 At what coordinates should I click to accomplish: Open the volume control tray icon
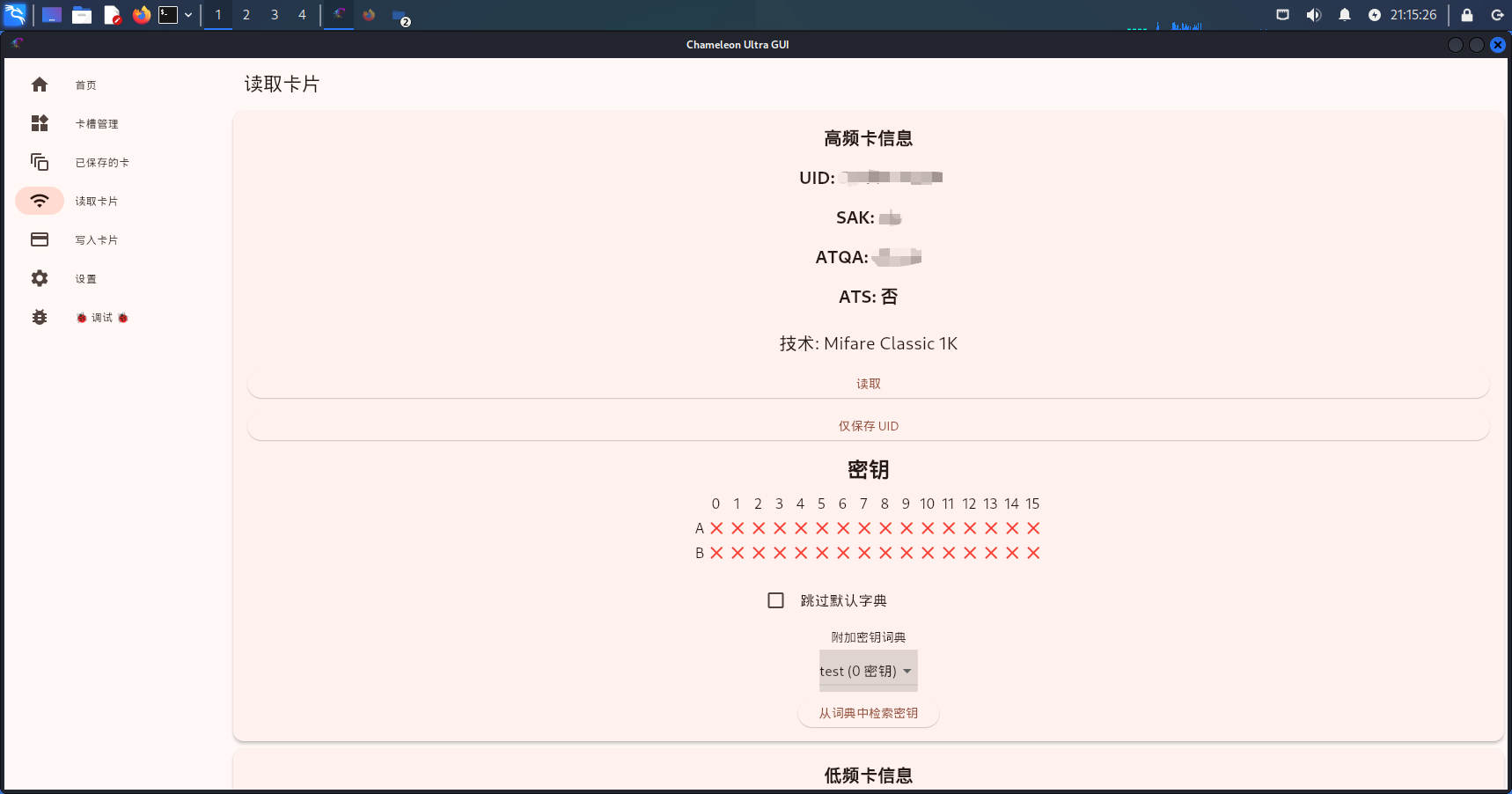coord(1314,15)
